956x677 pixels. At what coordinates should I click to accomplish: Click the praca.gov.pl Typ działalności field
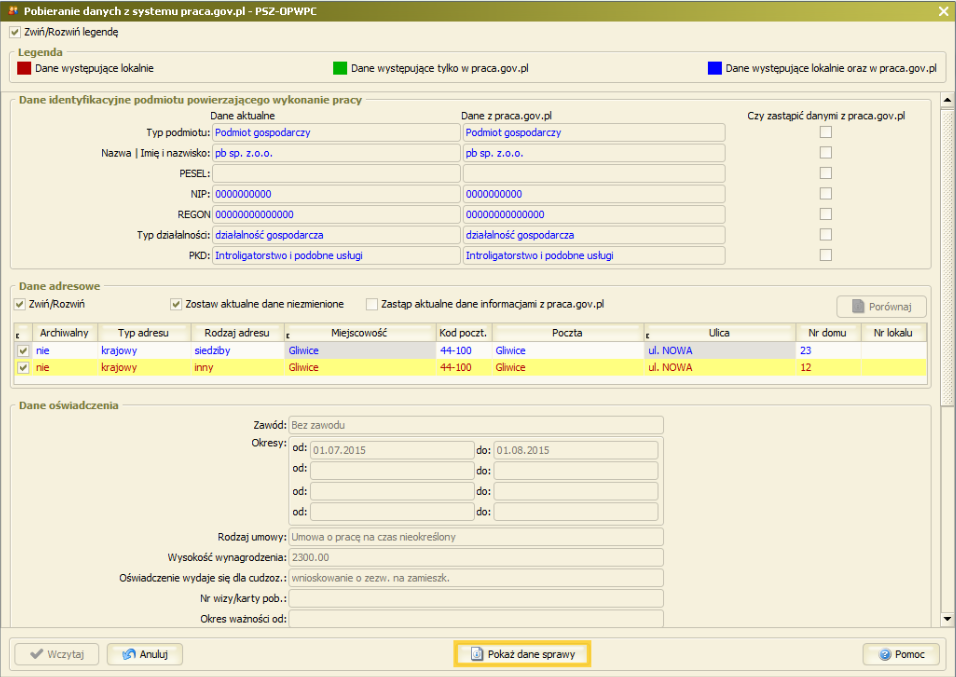(x=594, y=235)
